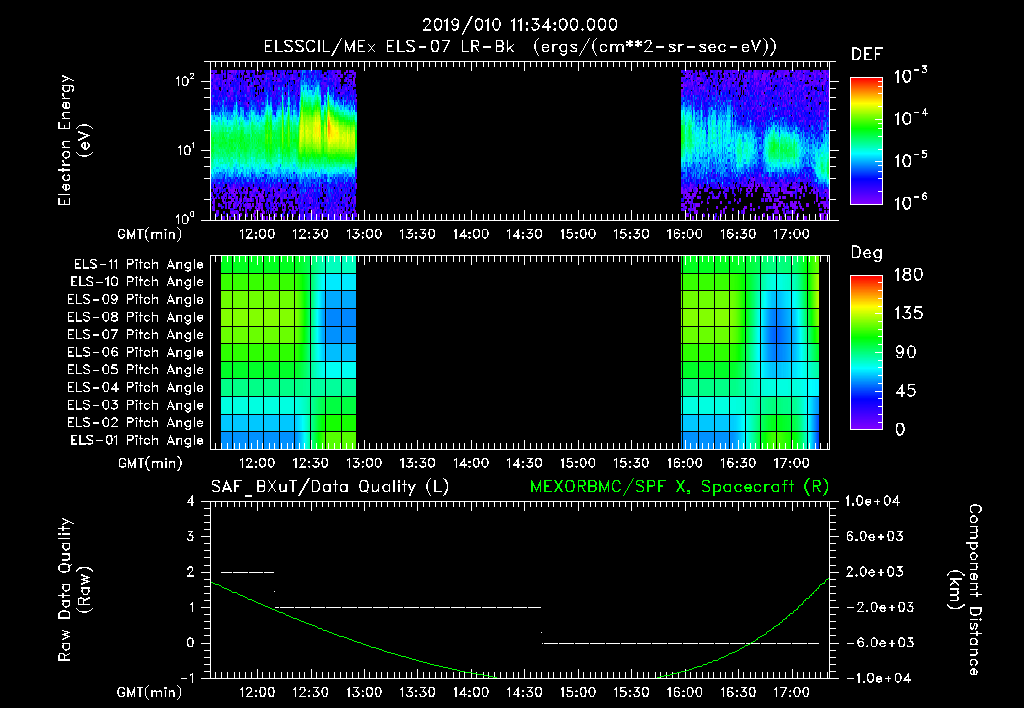Click the 12:30 tick under pitch angle panel
Image resolution: width=1024 pixels, height=708 pixels.
pyautogui.click(x=310, y=463)
